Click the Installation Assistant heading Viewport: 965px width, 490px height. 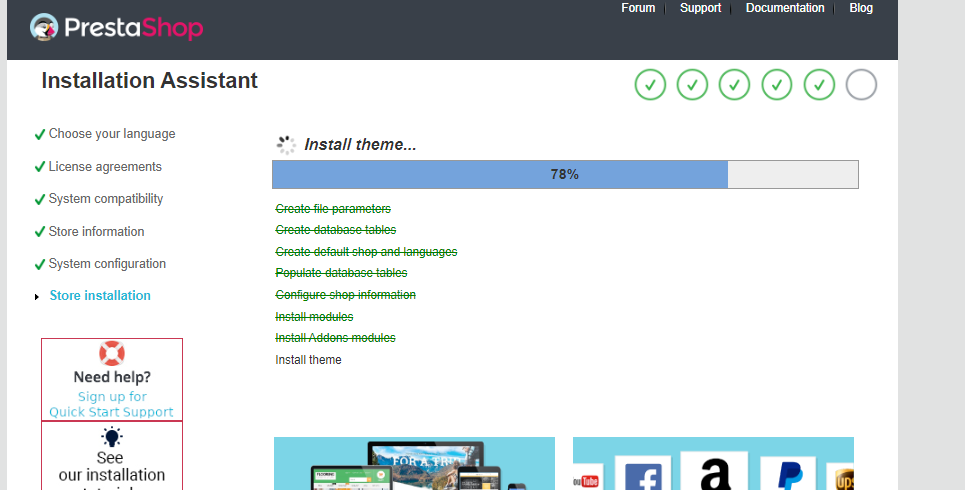150,81
